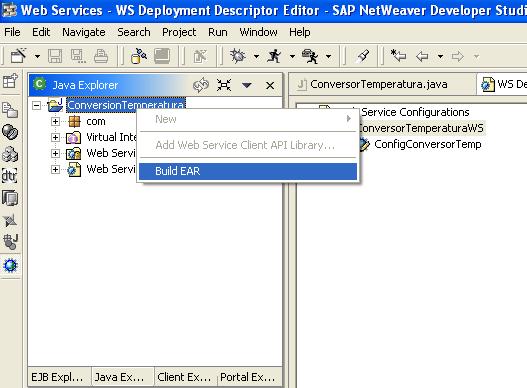Select the gray arrows perspective icon in sidebar
This screenshot has width=527, height=388.
pos(10,221)
